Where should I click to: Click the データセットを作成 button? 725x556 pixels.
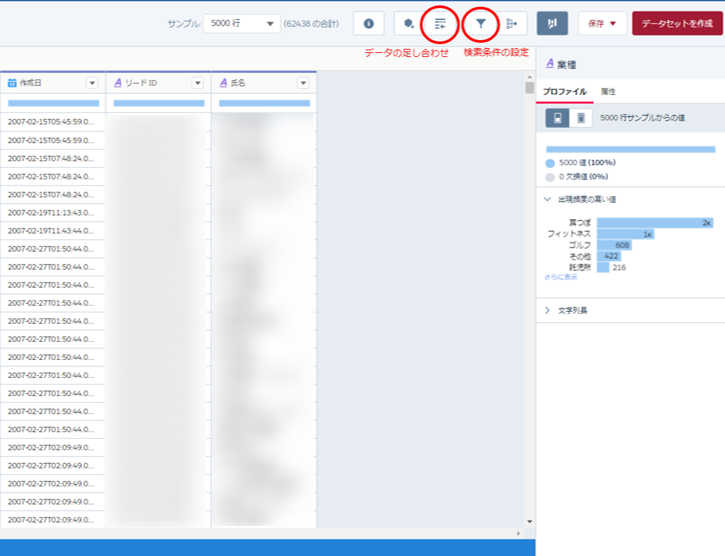point(677,23)
